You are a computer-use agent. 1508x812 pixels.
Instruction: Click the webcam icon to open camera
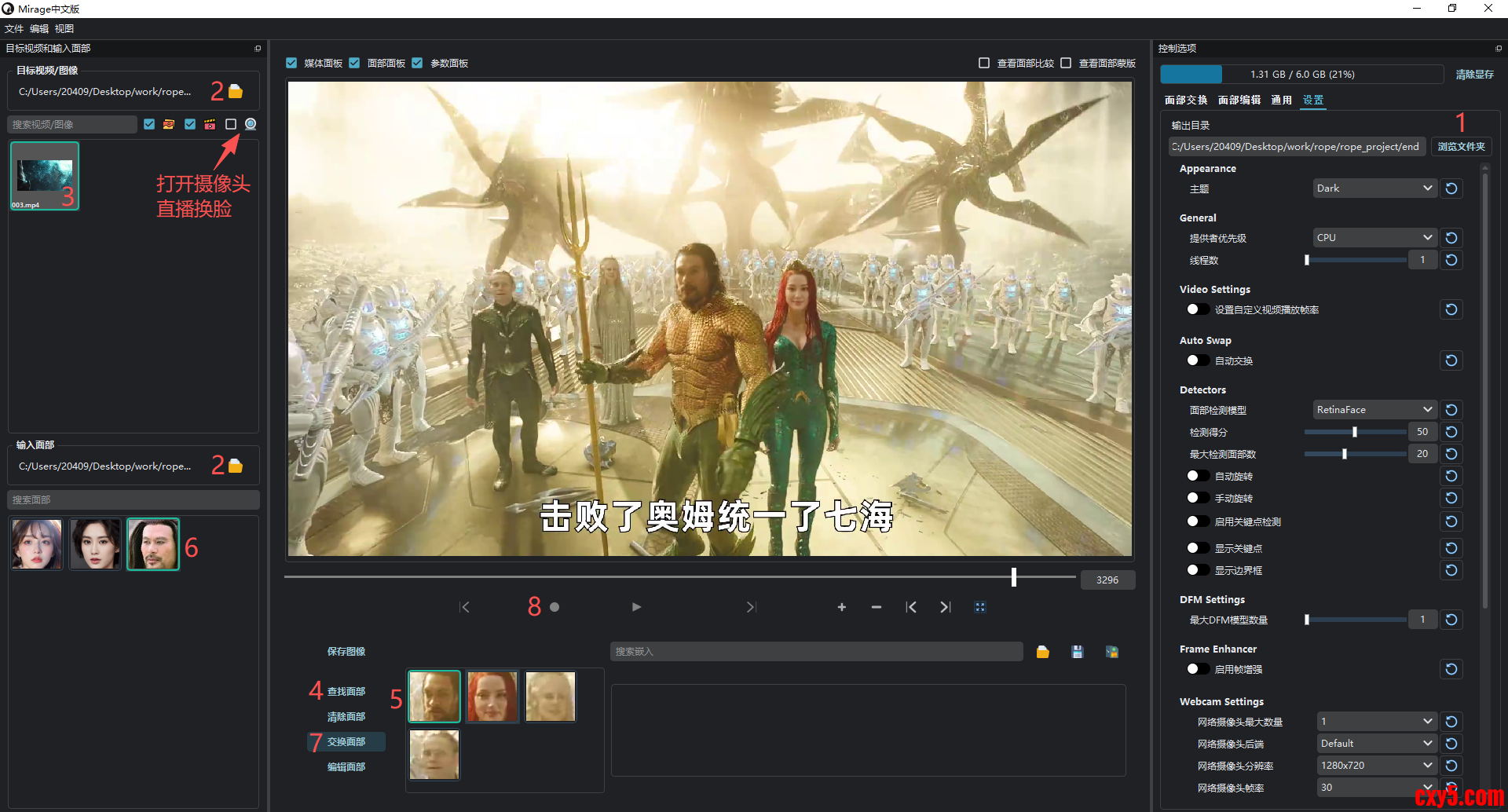tap(251, 124)
